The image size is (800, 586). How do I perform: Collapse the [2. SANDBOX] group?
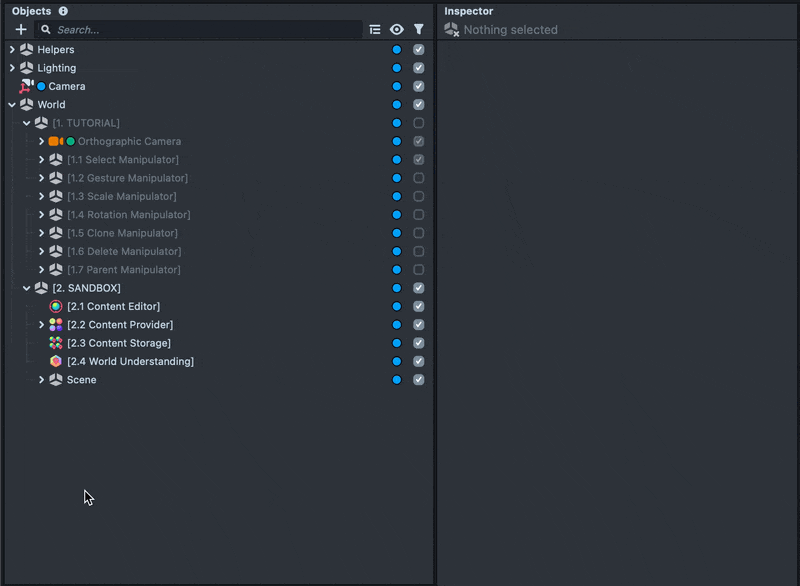[x=27, y=288]
